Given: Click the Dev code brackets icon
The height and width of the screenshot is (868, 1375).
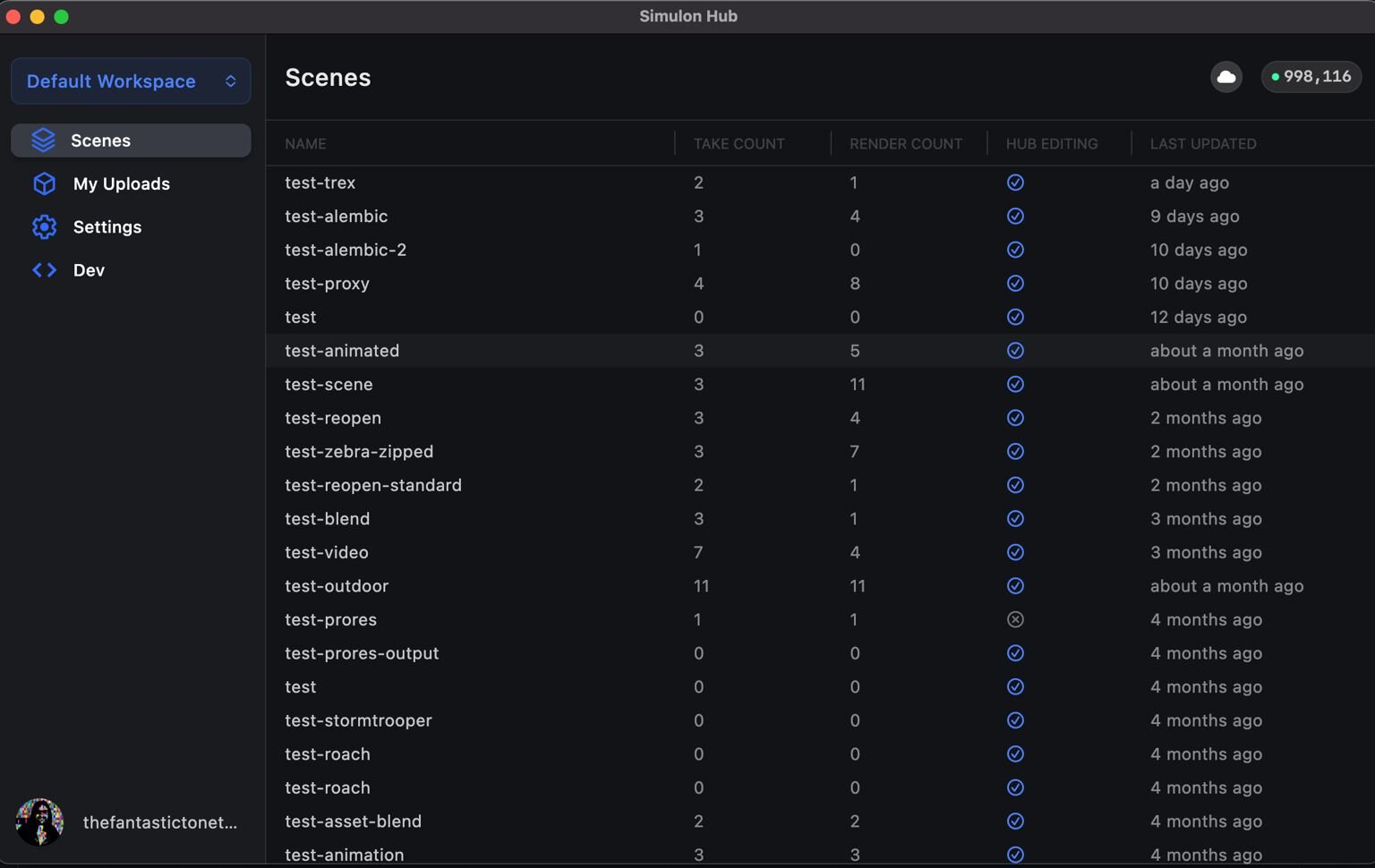Looking at the screenshot, I should pyautogui.click(x=44, y=270).
